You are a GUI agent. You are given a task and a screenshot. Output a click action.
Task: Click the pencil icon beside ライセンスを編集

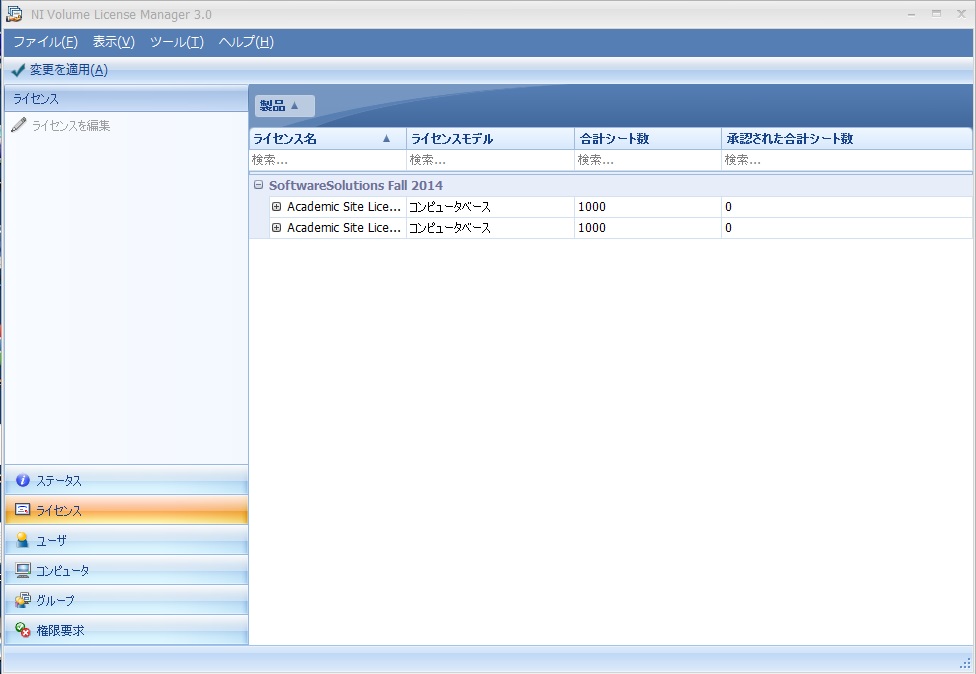coord(19,124)
